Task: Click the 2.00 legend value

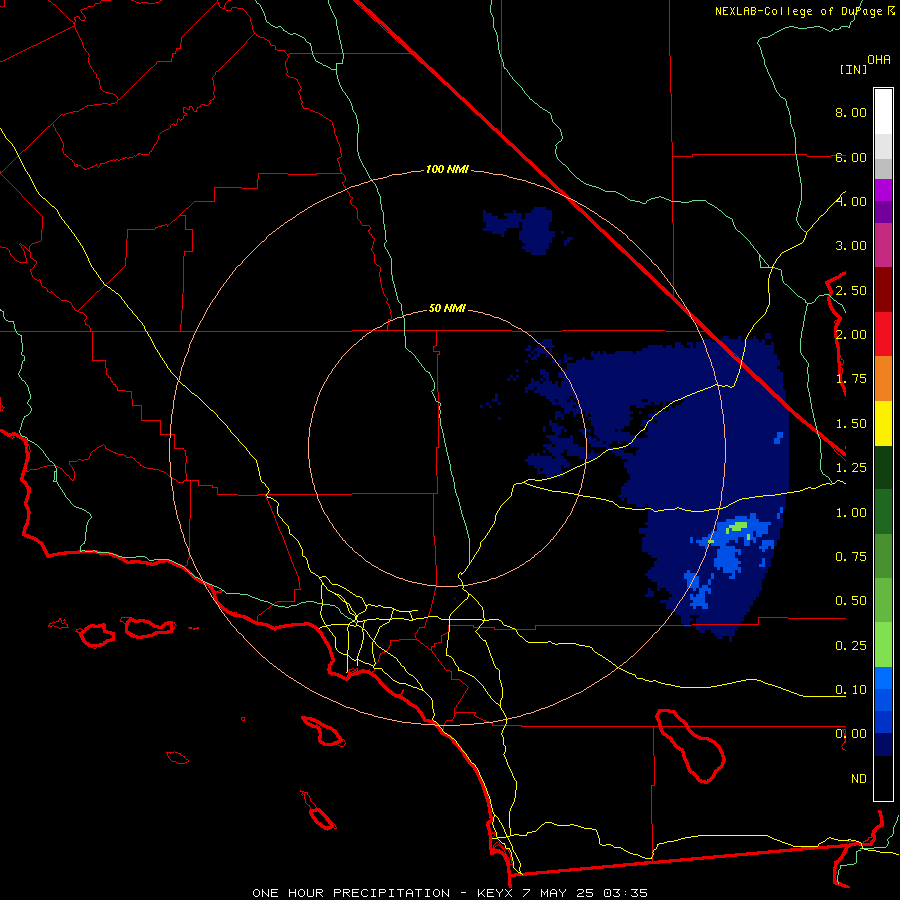Action: [851, 335]
